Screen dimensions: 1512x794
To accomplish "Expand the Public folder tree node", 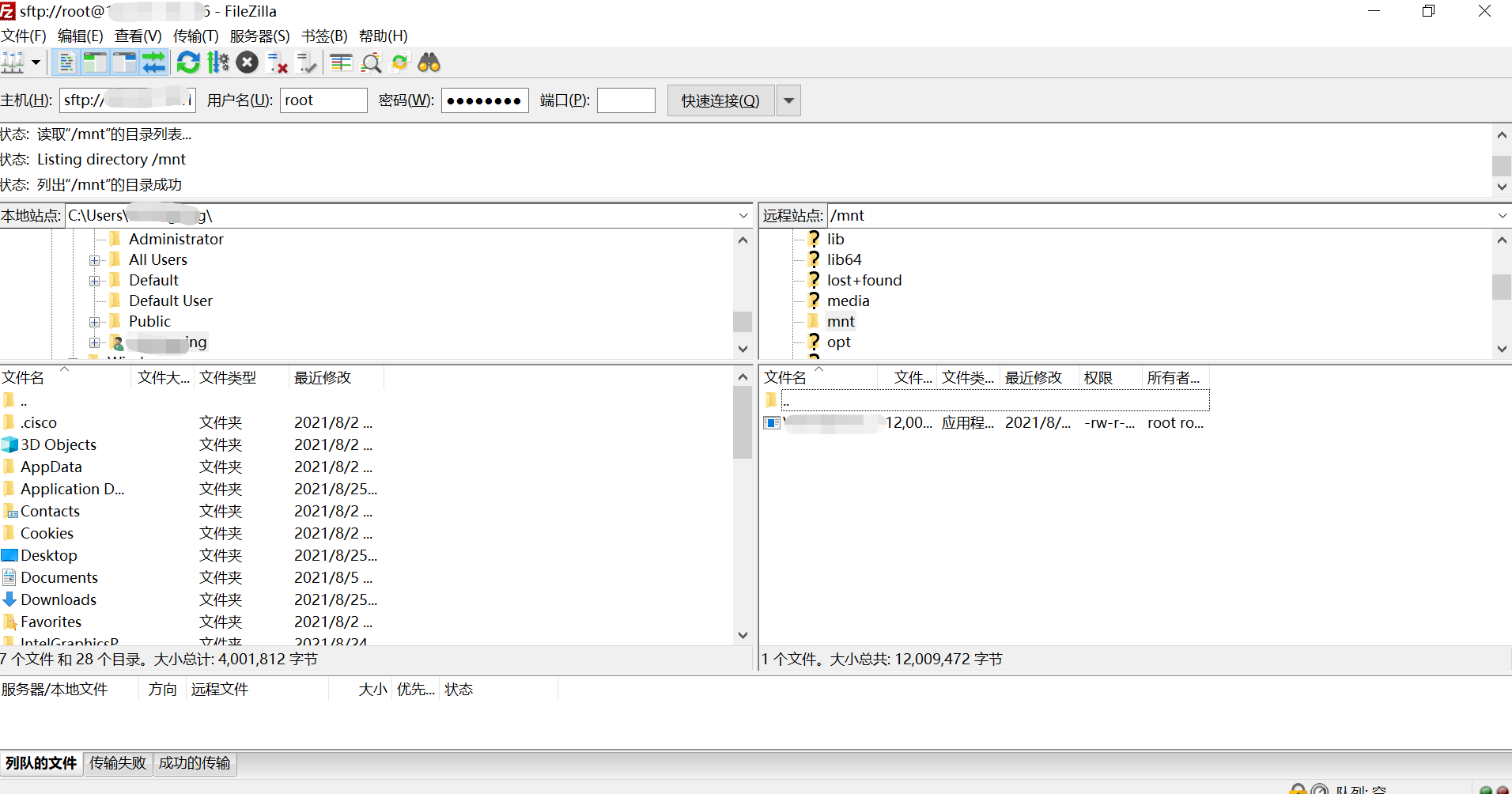I will 95,322.
